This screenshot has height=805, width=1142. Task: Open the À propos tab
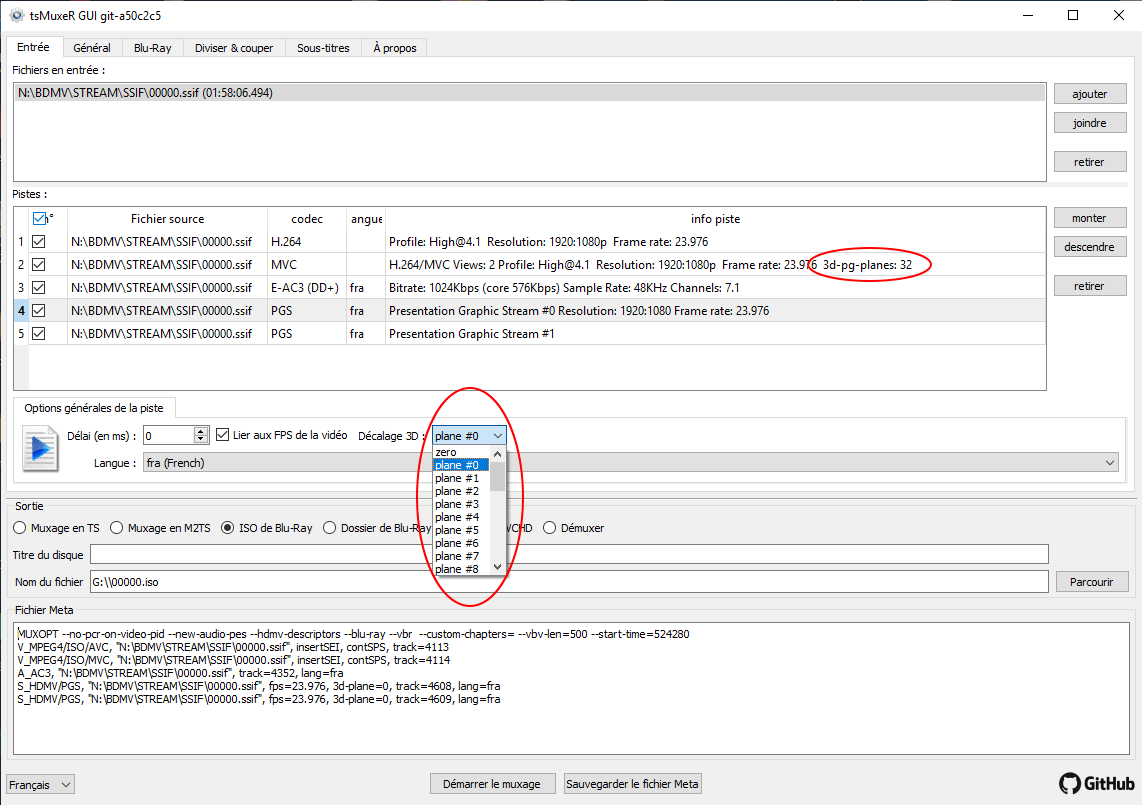pyautogui.click(x=395, y=48)
